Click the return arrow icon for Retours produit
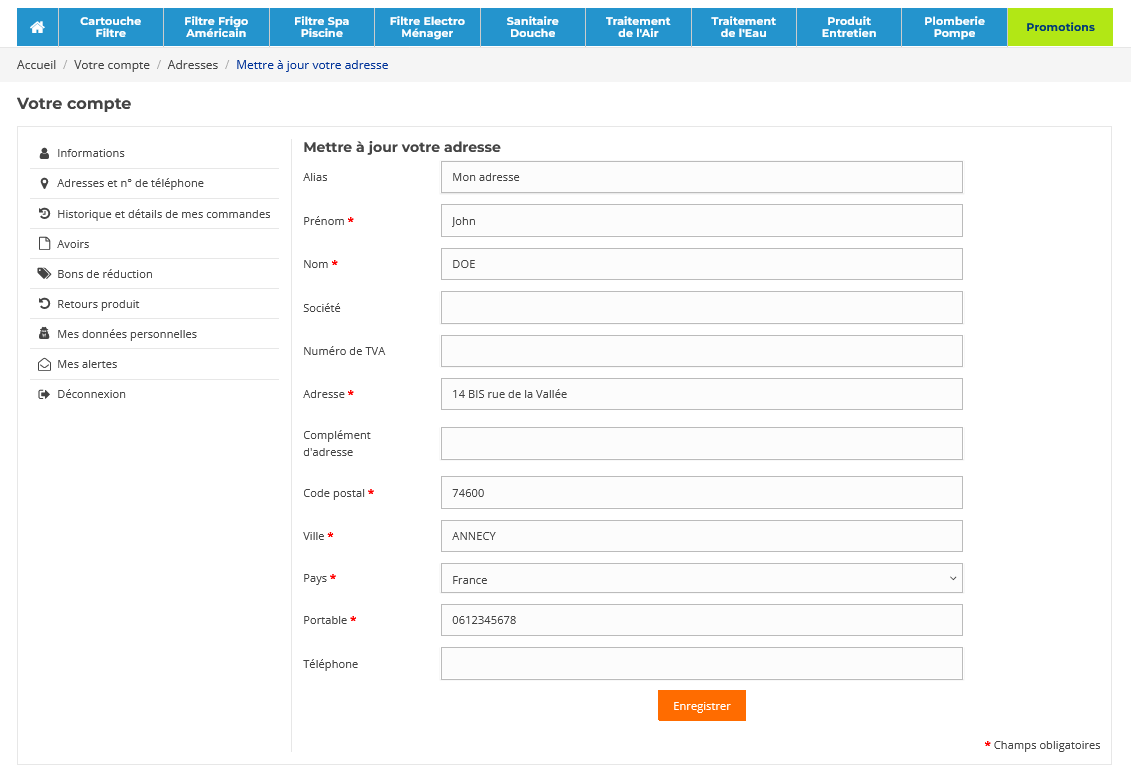This screenshot has width=1132, height=772. coord(44,304)
